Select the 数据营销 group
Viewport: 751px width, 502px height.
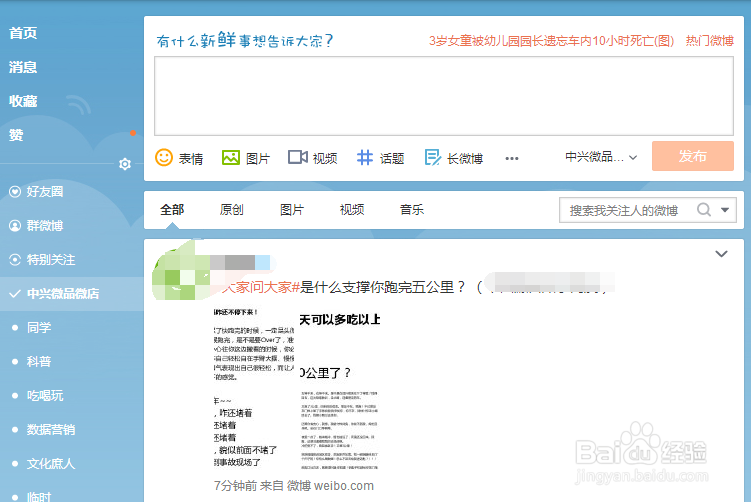click(x=51, y=430)
